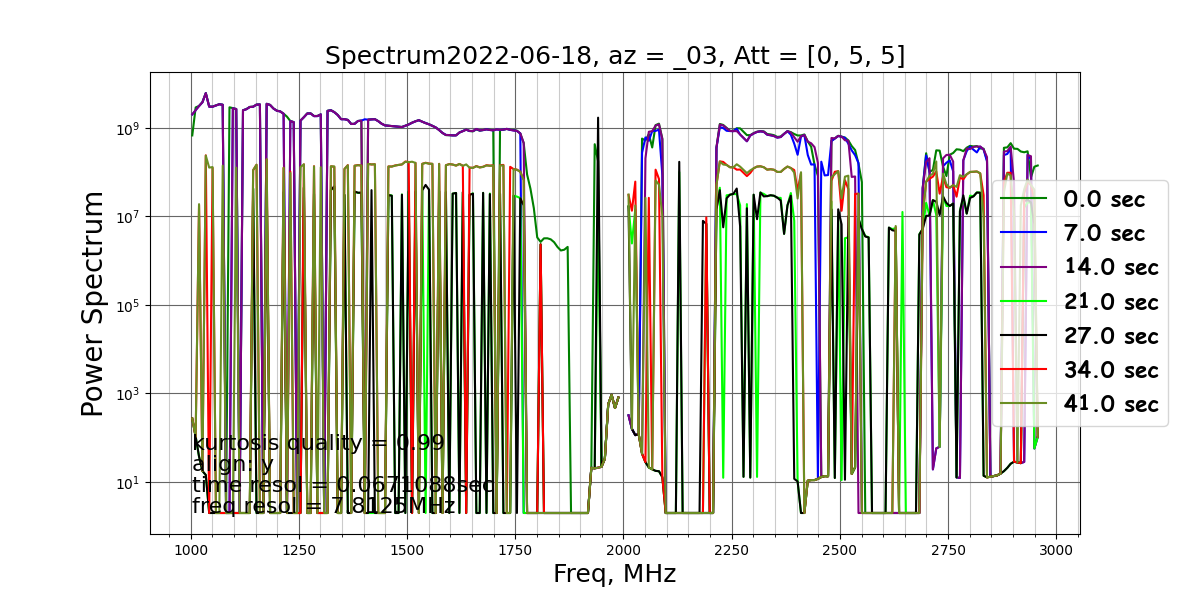Click the purple 14.0 sec legend line
1200x600 pixels.
click(x=1024, y=267)
